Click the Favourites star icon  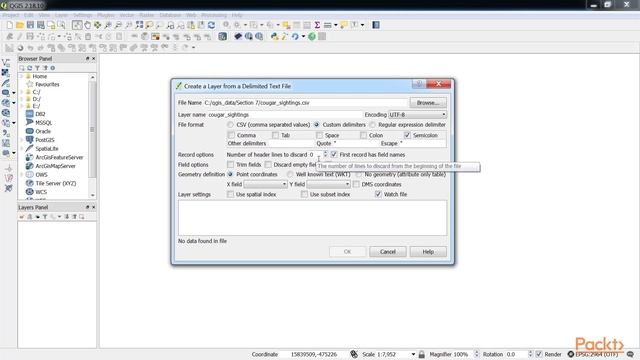pos(29,84)
